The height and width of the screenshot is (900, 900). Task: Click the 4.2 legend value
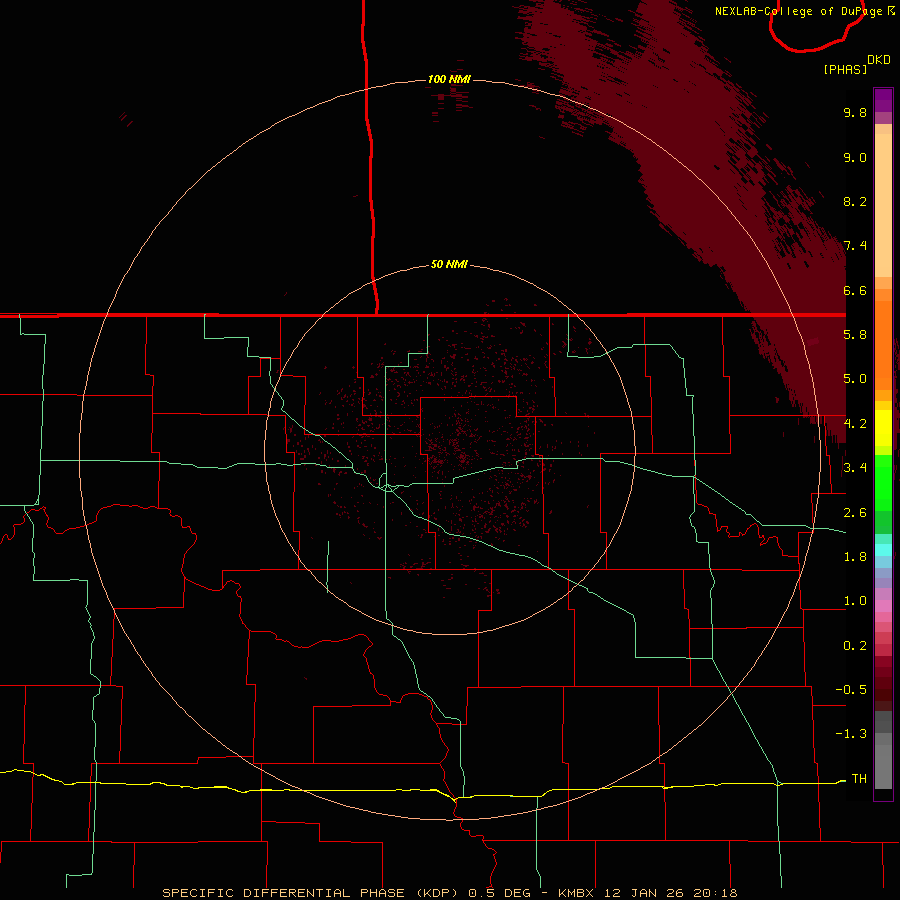[x=855, y=424]
